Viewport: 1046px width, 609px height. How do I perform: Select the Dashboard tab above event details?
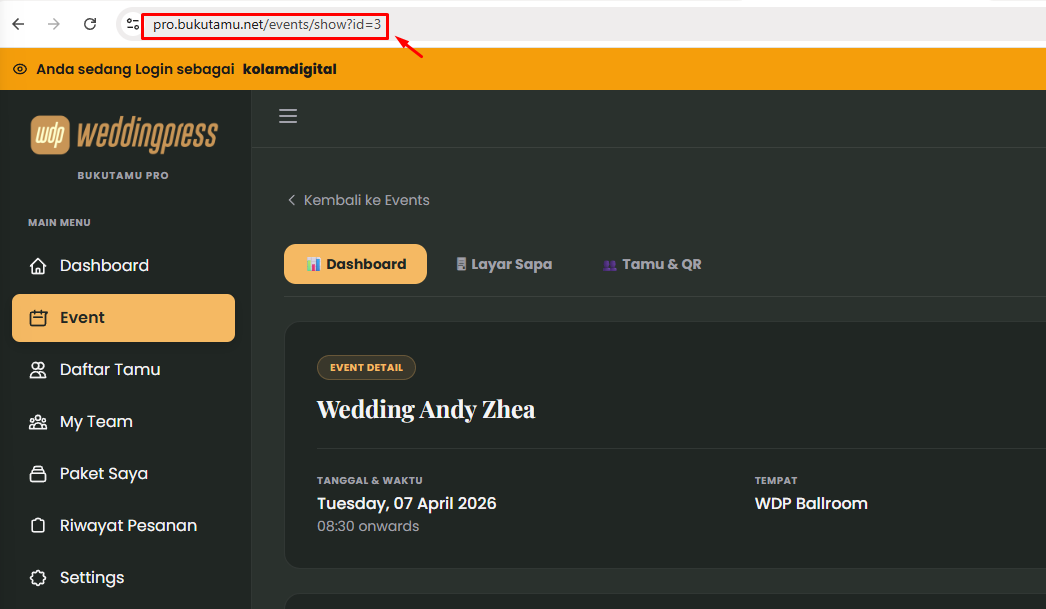click(x=355, y=263)
